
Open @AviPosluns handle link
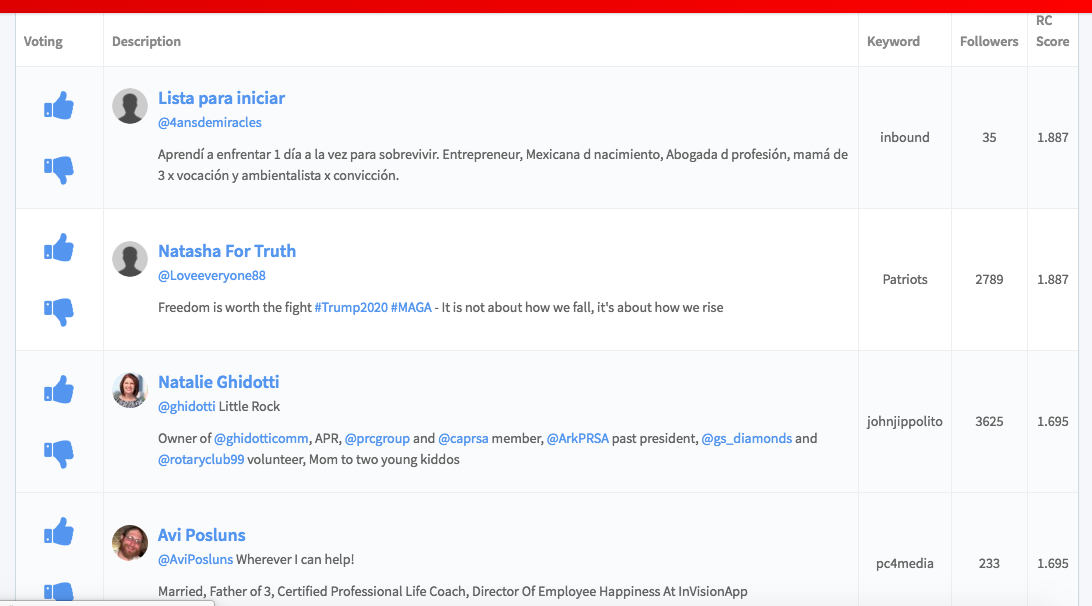pyautogui.click(x=195, y=559)
